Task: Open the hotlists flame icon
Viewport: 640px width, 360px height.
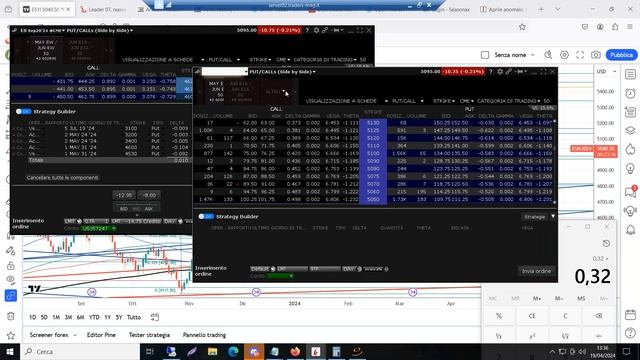Action: tap(630, 149)
